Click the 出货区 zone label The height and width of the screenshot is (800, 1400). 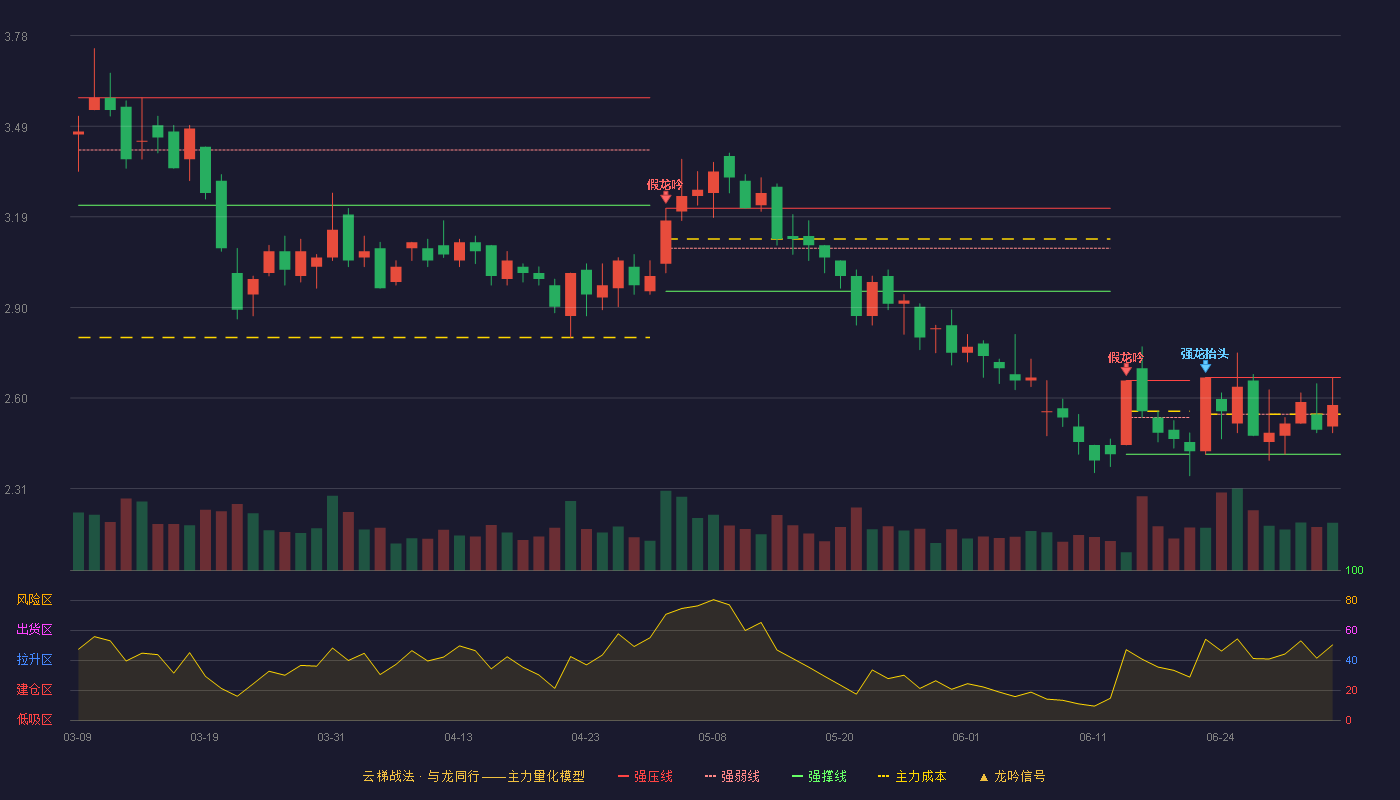tap(34, 630)
